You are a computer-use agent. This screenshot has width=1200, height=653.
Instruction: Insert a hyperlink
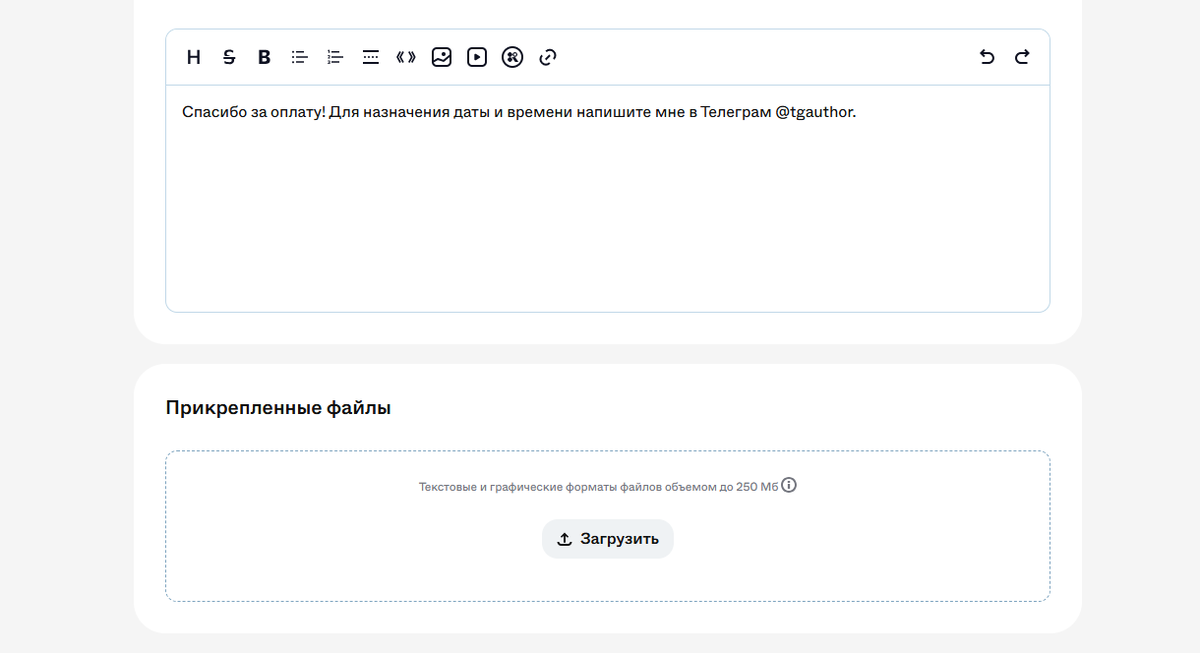[x=547, y=57]
